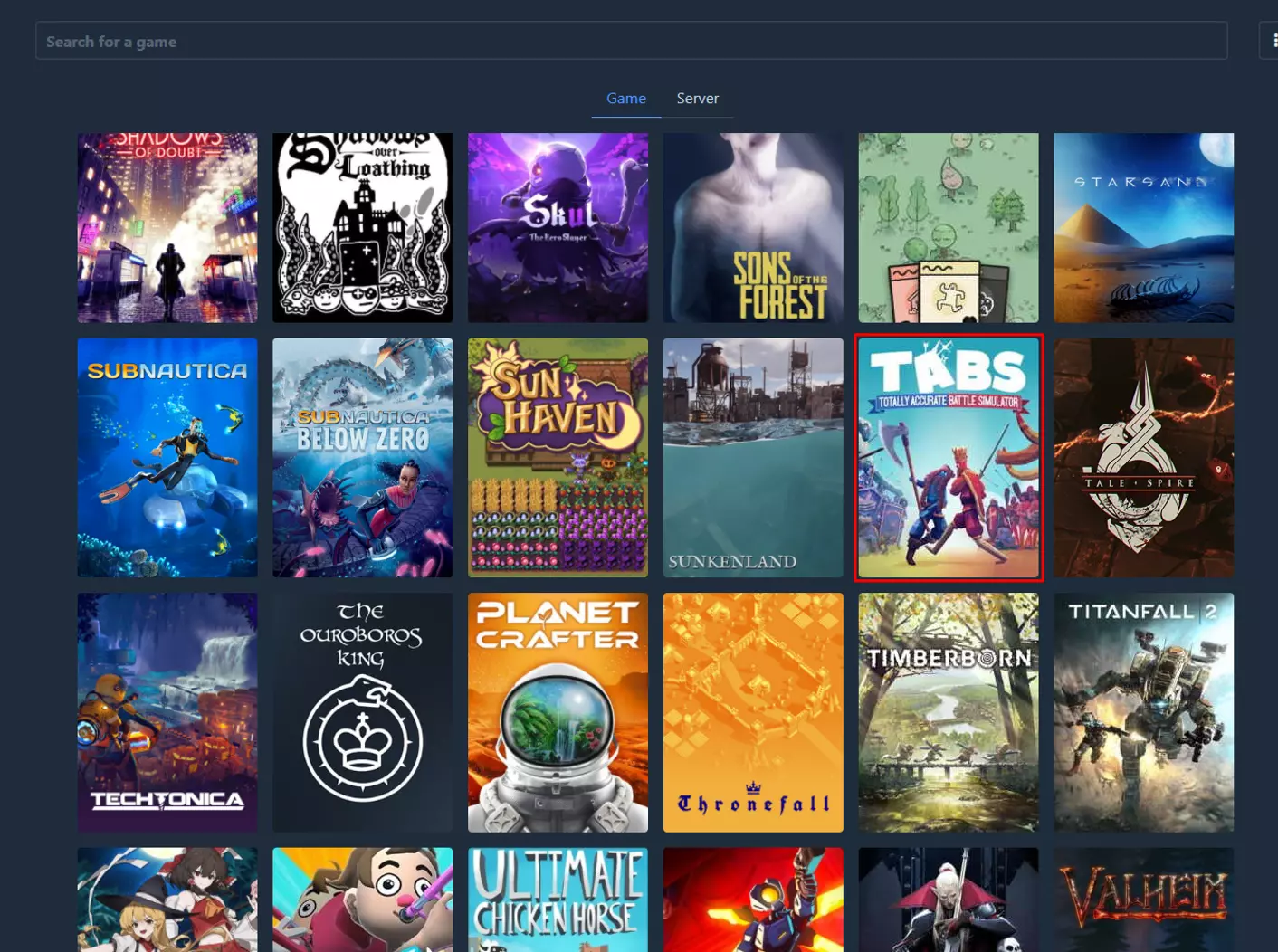
Task: Focus the 'Search for a game' field
Action: (631, 41)
